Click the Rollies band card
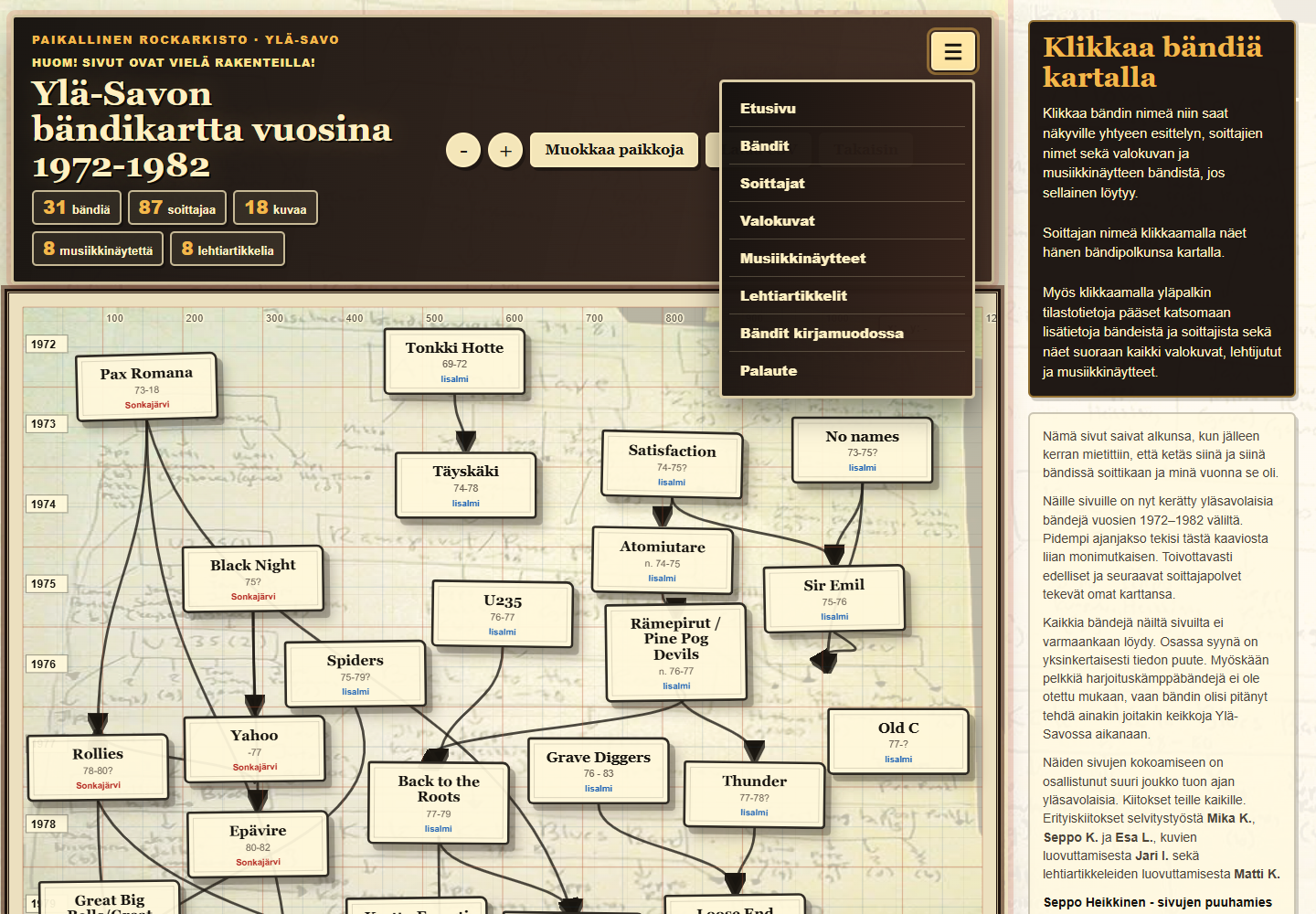Screen dimensions: 1316x914 (98, 768)
